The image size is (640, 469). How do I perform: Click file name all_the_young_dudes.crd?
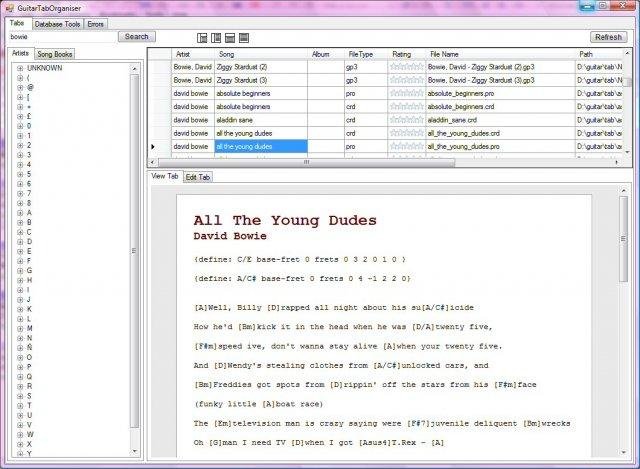coord(464,133)
